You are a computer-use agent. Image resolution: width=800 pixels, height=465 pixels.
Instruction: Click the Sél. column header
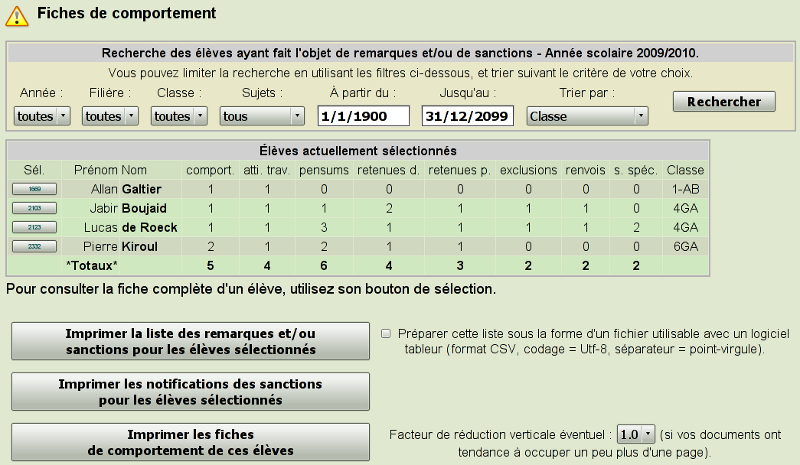tap(34, 170)
